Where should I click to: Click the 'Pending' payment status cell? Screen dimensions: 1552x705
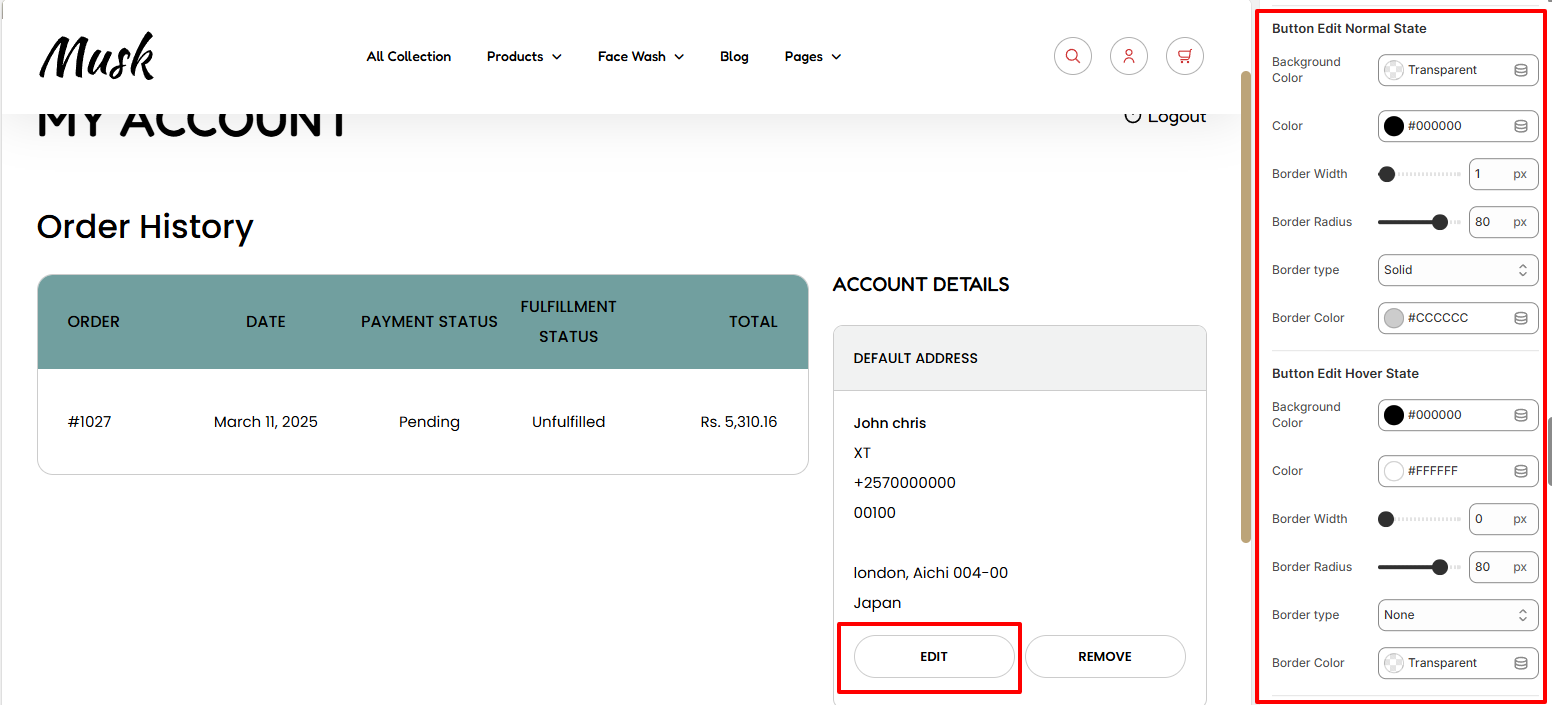429,422
